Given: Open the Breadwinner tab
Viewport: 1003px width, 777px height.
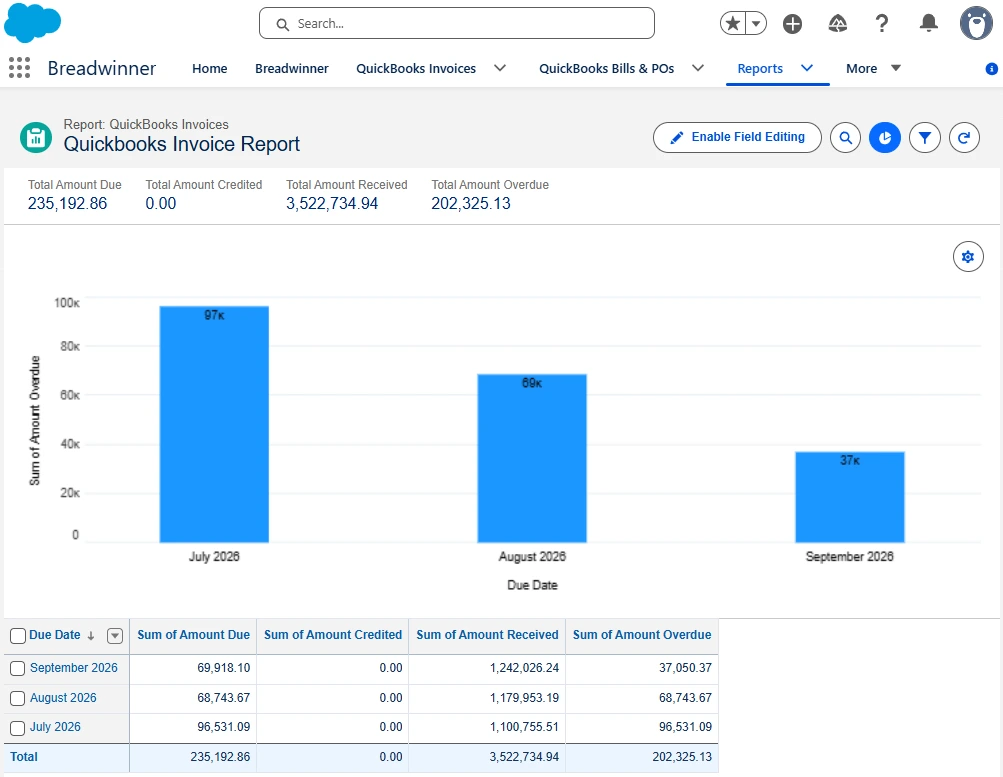Looking at the screenshot, I should tap(292, 68).
